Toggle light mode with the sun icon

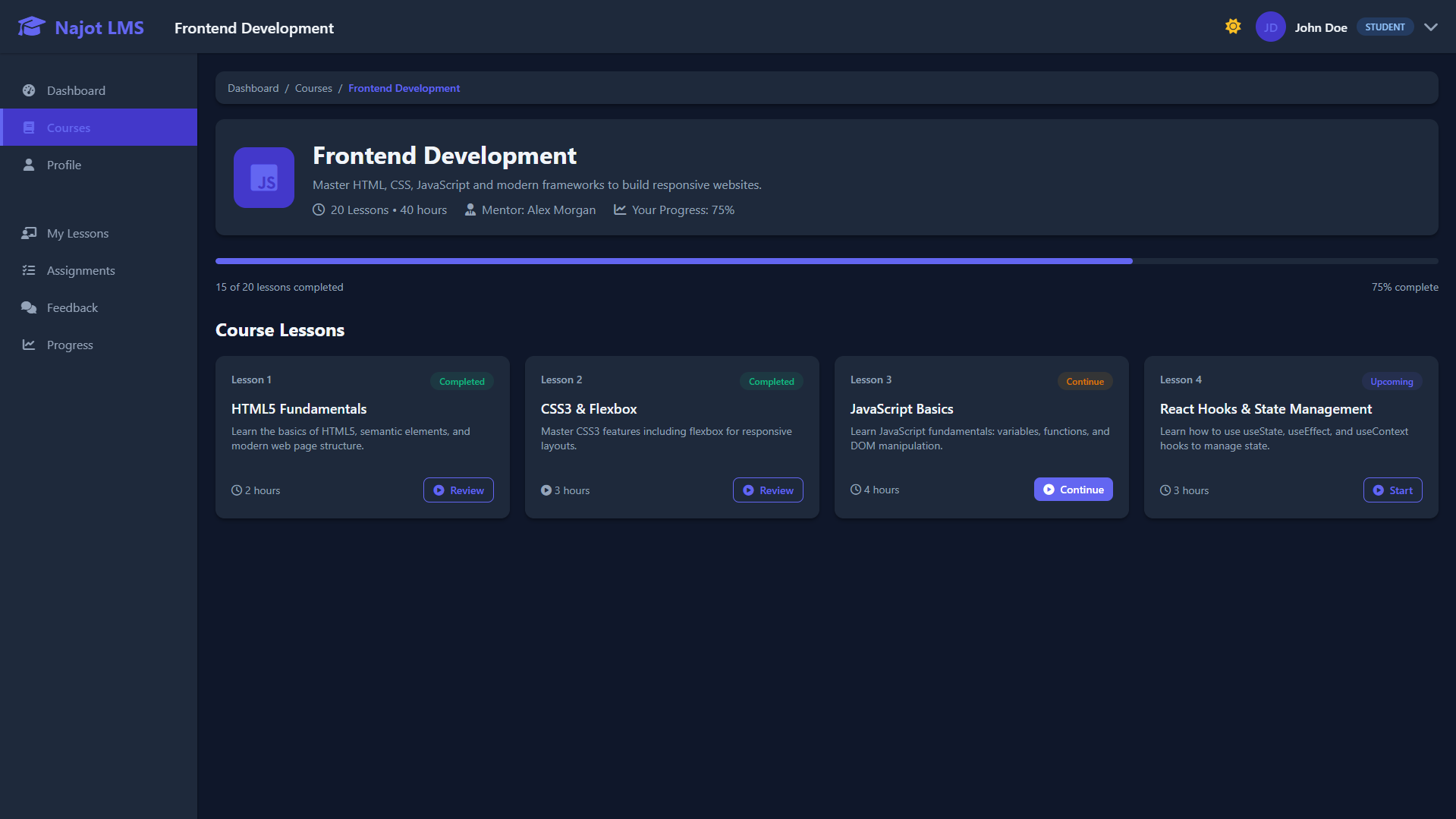tap(1233, 27)
